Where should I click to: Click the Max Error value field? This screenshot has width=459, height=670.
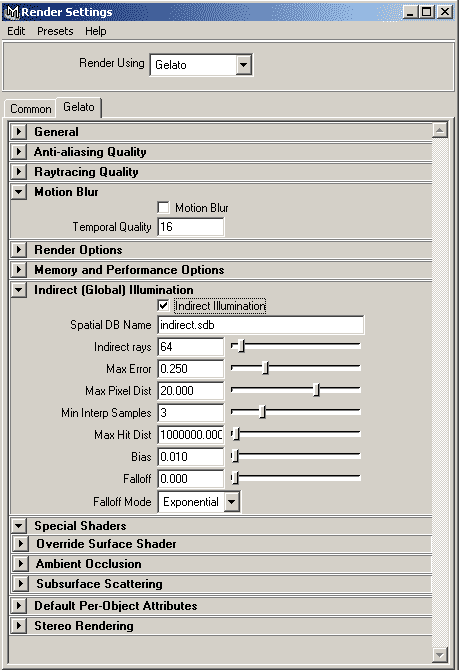[191, 368]
